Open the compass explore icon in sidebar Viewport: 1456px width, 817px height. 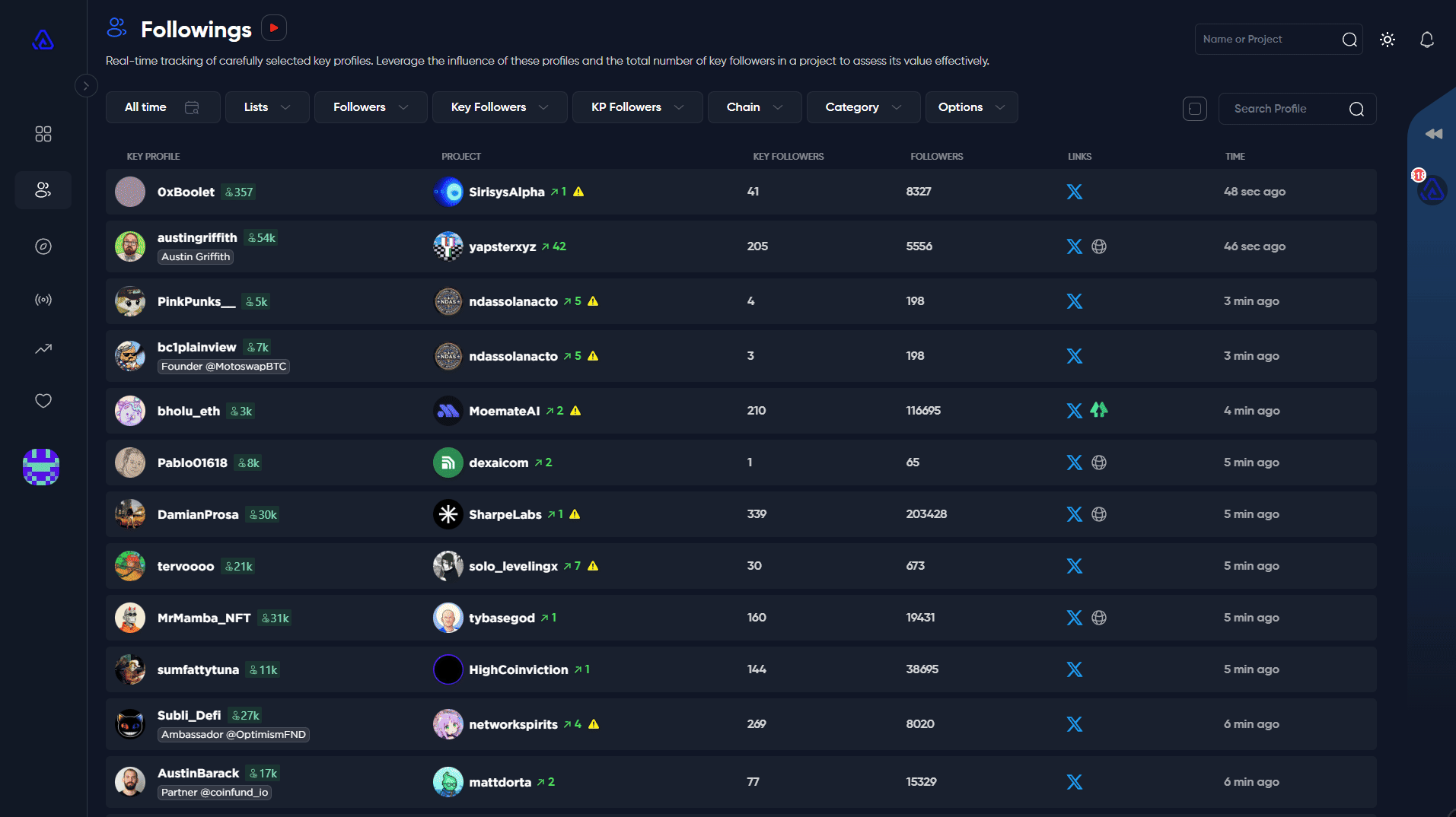(43, 246)
